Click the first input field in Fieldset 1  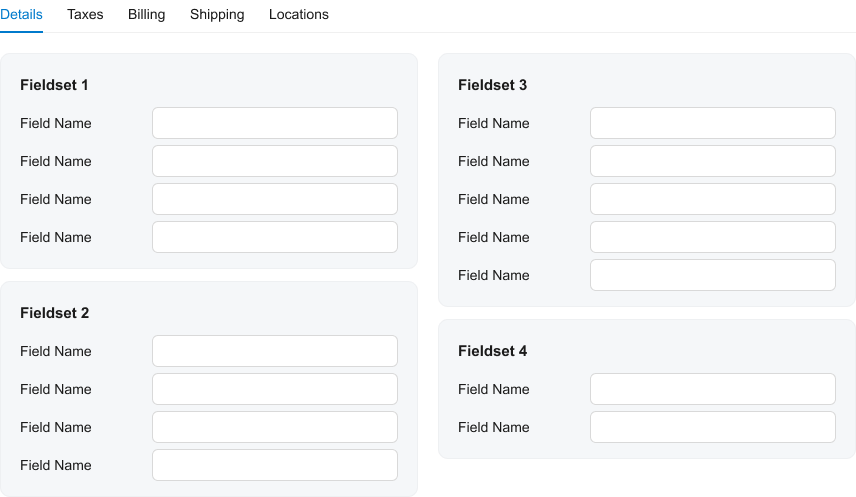click(275, 123)
